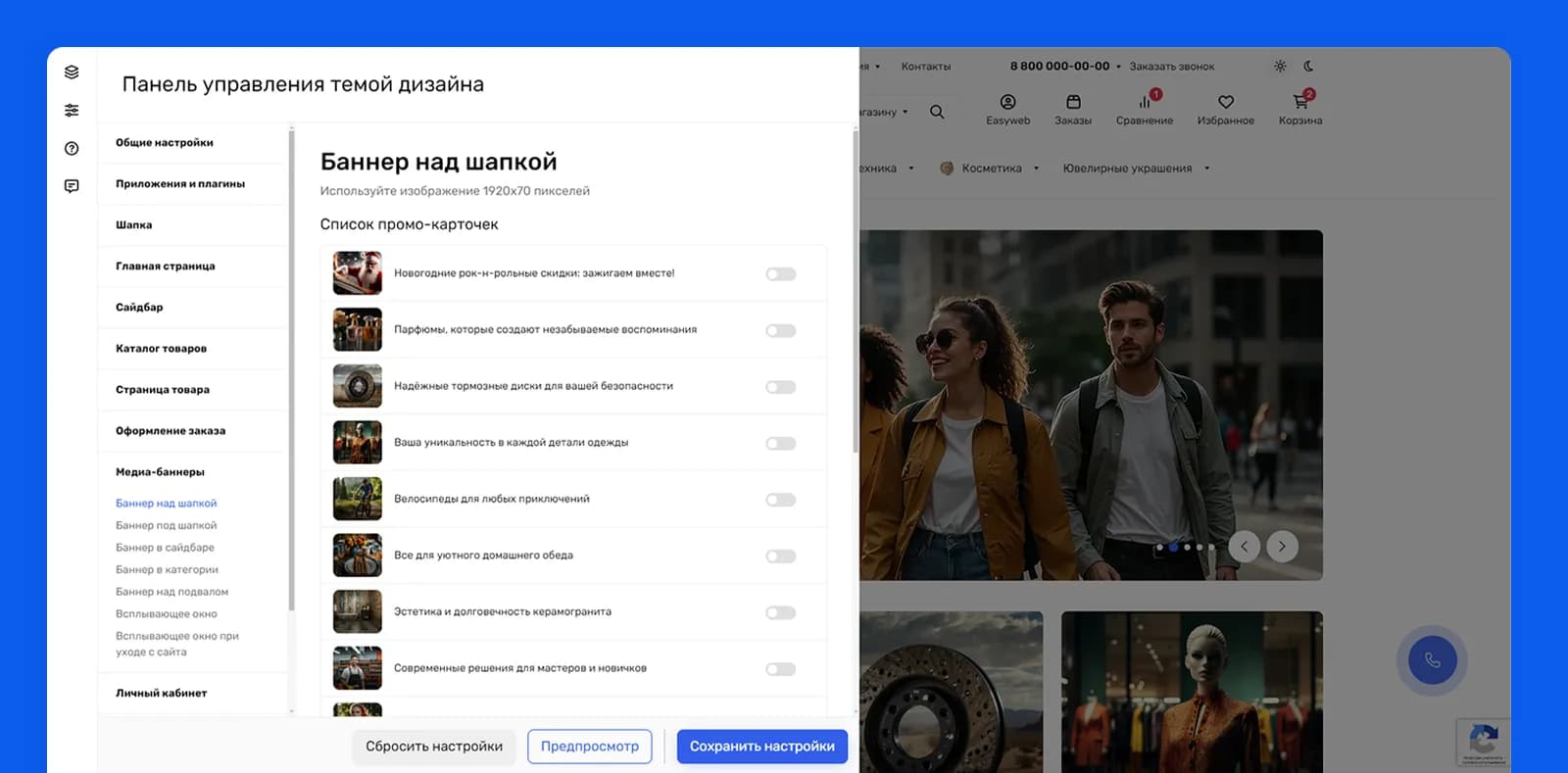Viewport: 1568px width, 773px height.
Task: Click the blue phone callback button
Action: (1432, 660)
